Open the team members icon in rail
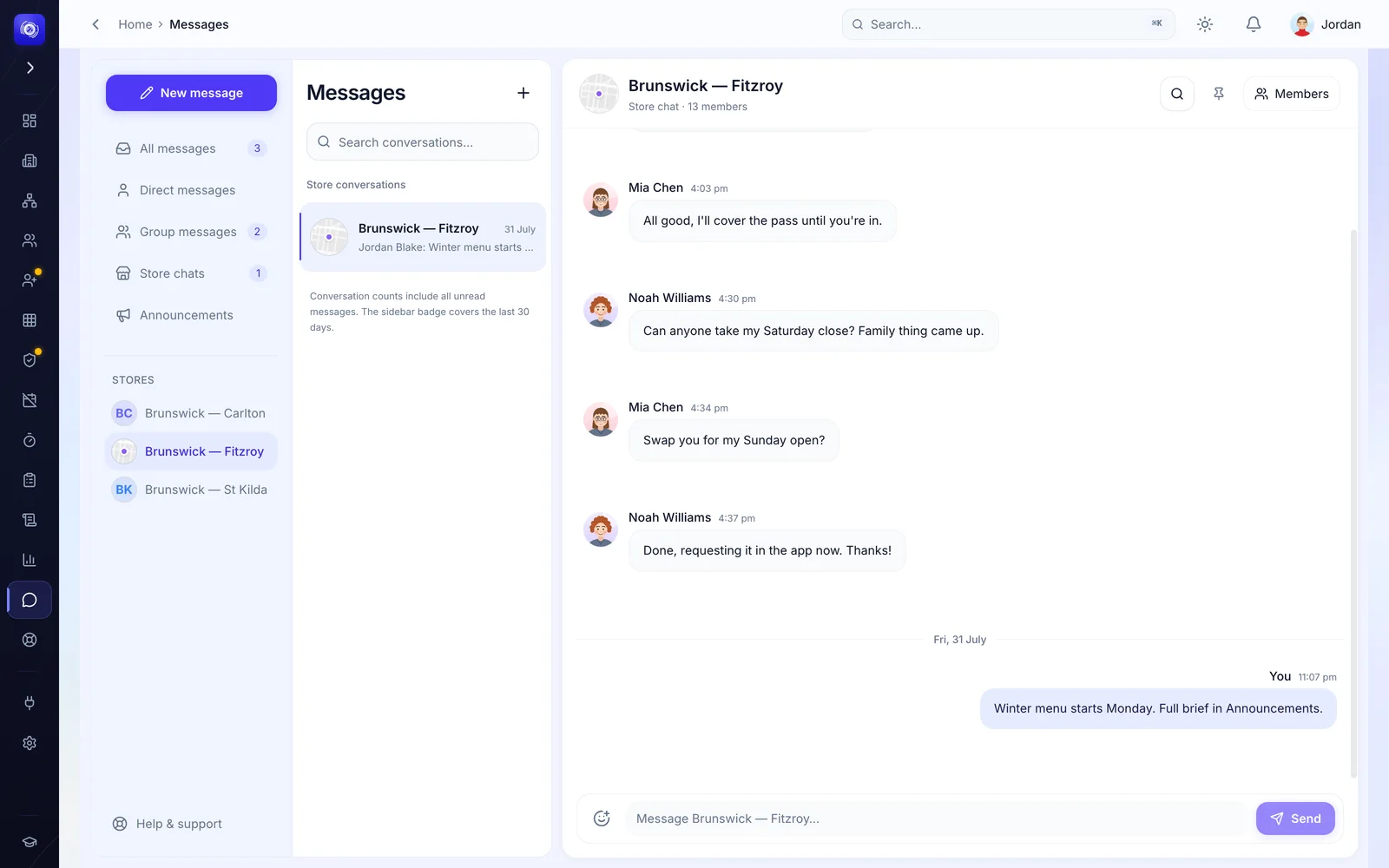The height and width of the screenshot is (868, 1389). [30, 240]
